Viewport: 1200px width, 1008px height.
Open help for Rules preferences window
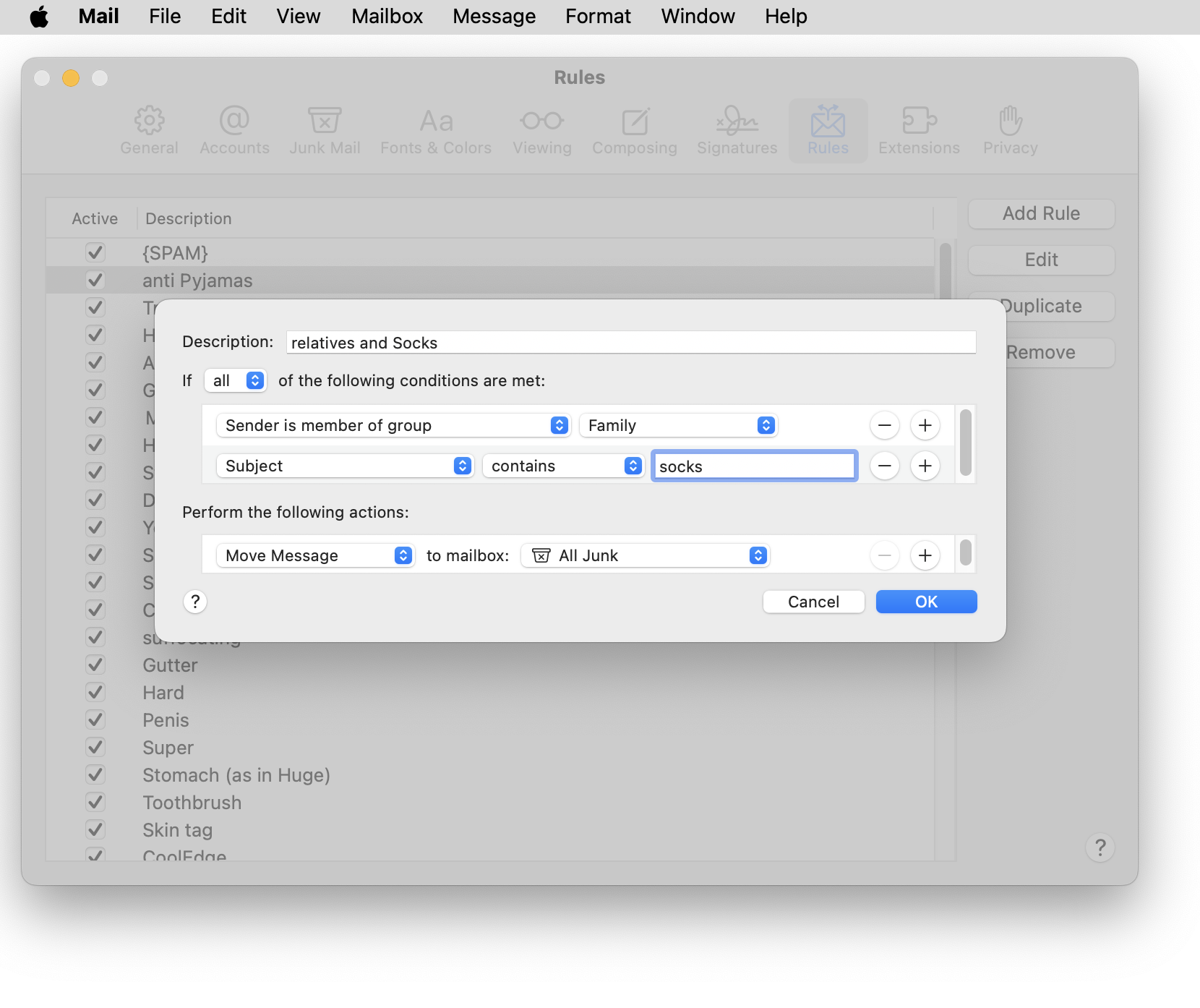[x=1100, y=847]
